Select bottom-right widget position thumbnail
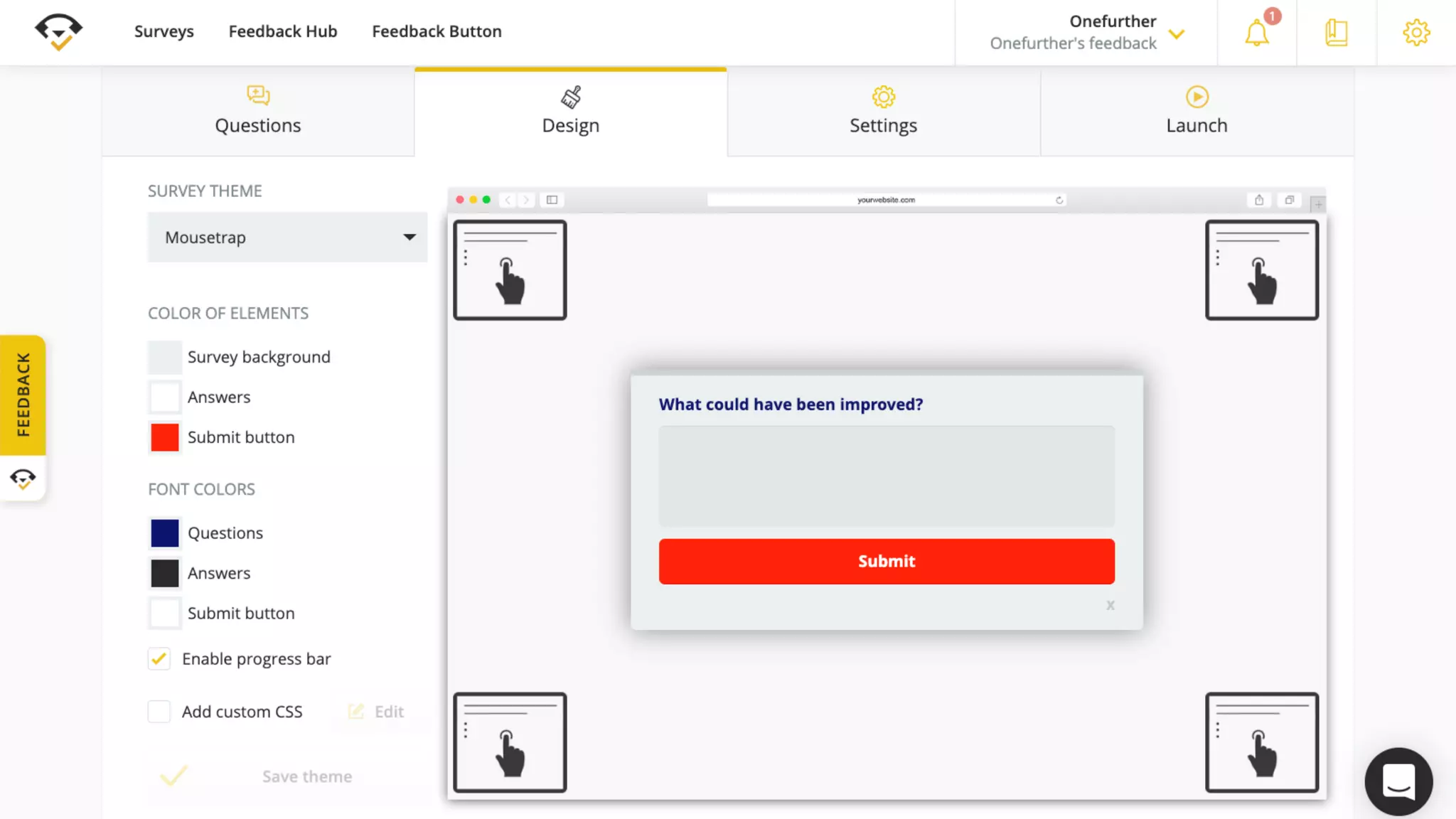 (x=1261, y=742)
